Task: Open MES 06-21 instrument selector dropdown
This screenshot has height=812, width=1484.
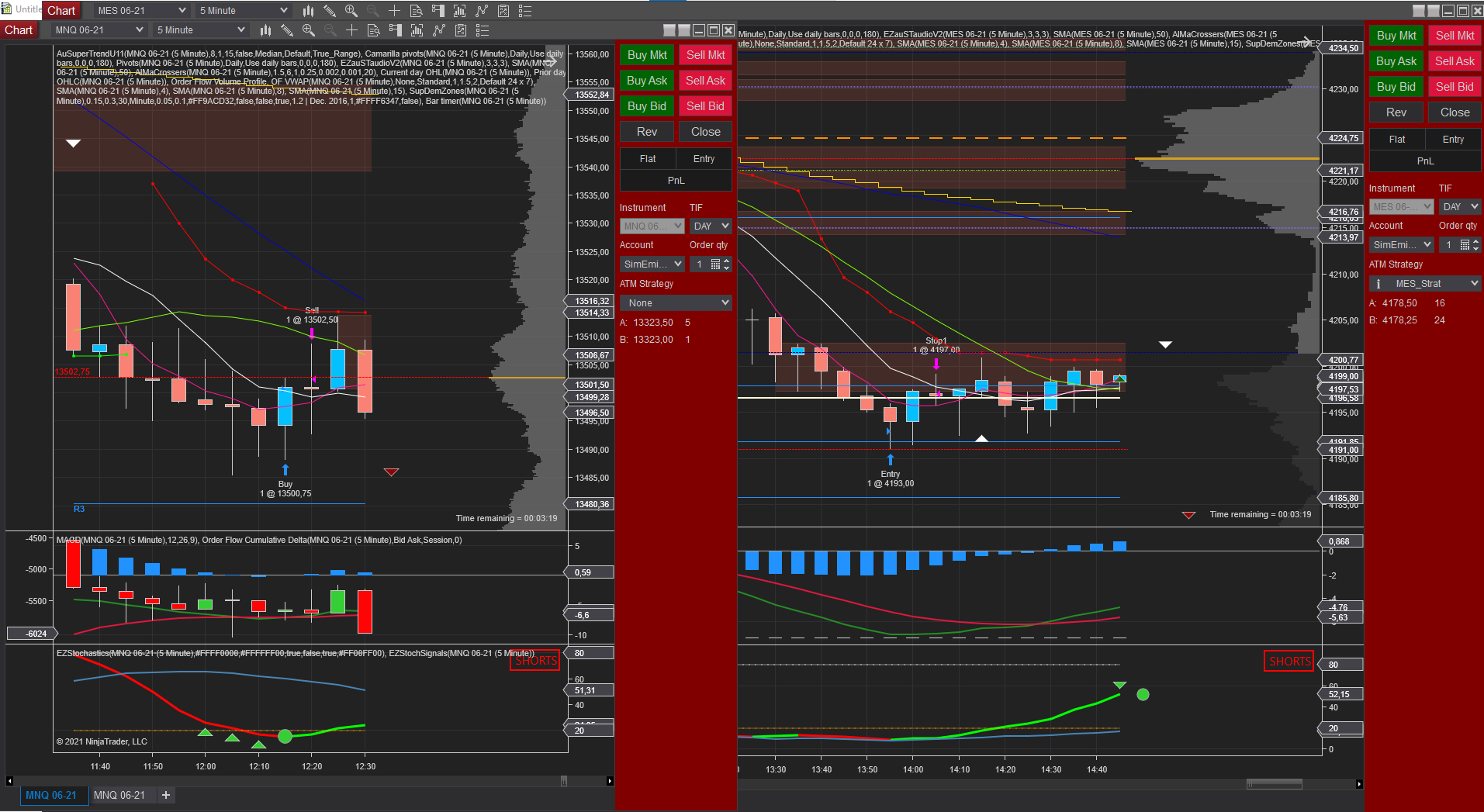Action: point(142,11)
